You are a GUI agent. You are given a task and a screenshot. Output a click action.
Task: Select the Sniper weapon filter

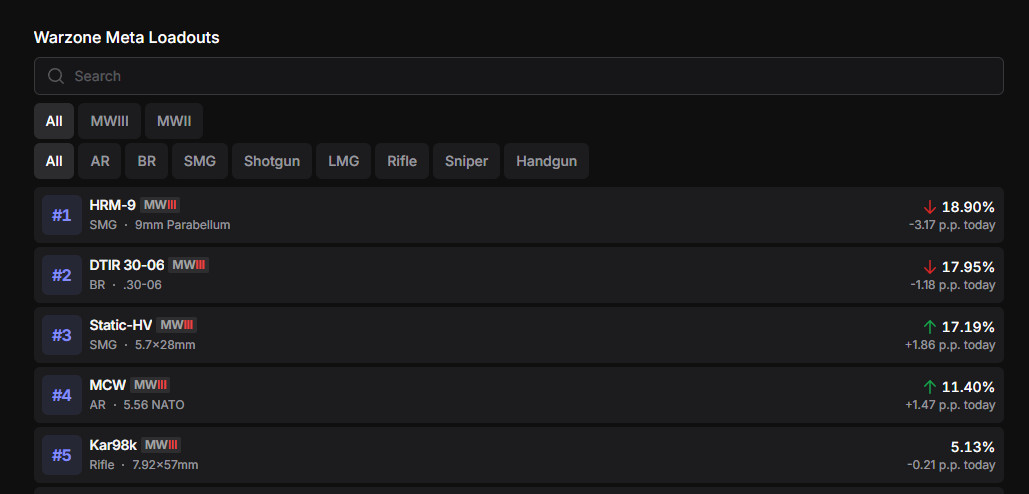tap(466, 161)
